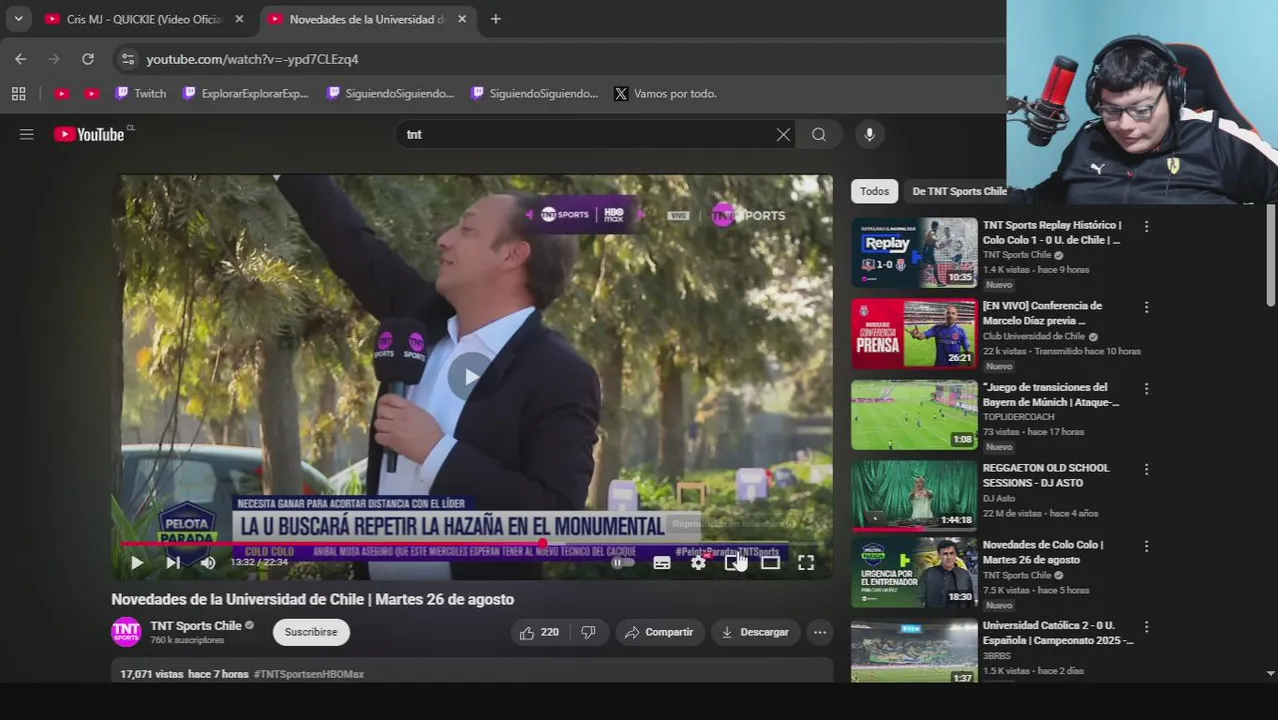Mute the video volume

[x=208, y=563]
